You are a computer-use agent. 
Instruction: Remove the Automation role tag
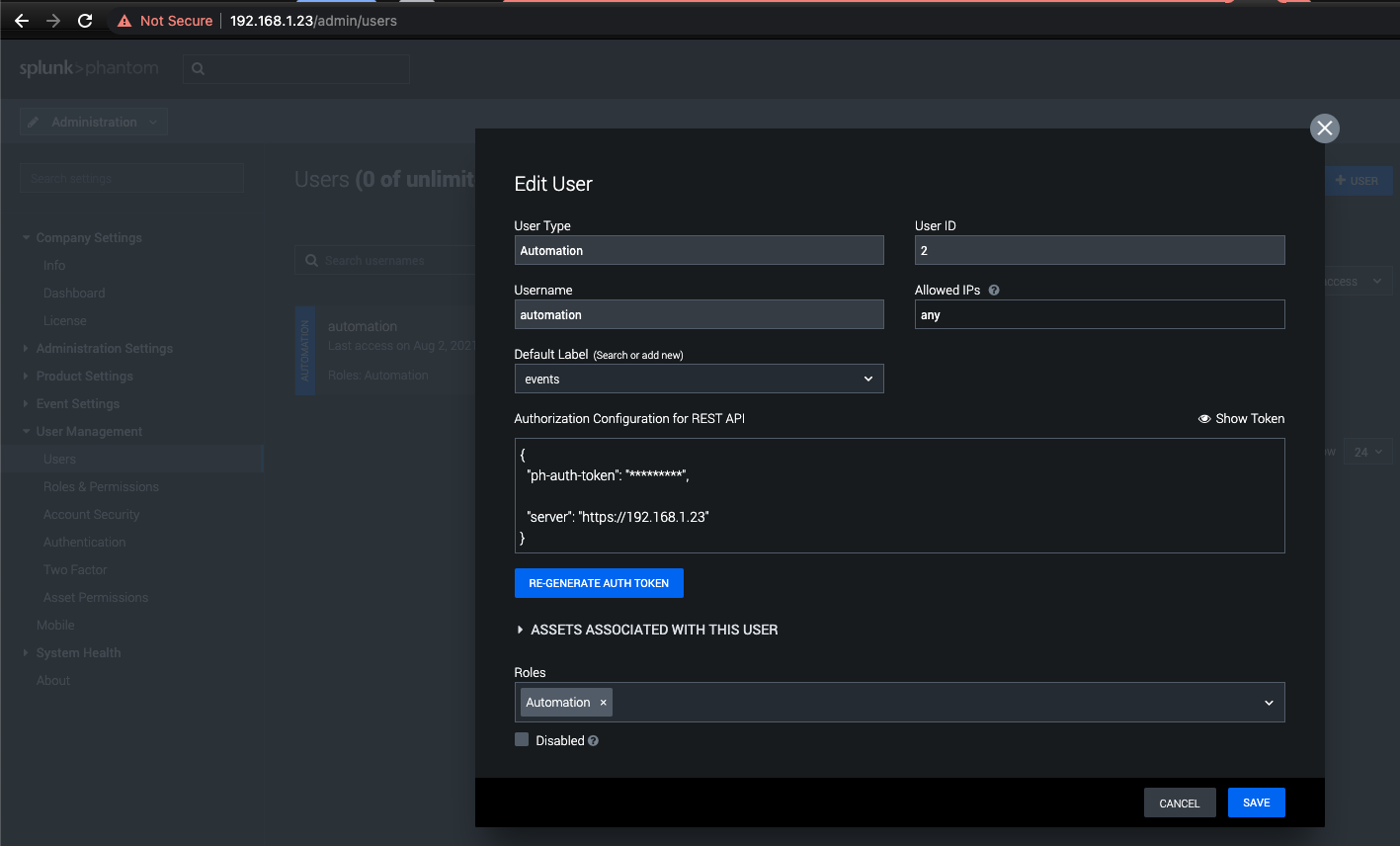tap(603, 703)
